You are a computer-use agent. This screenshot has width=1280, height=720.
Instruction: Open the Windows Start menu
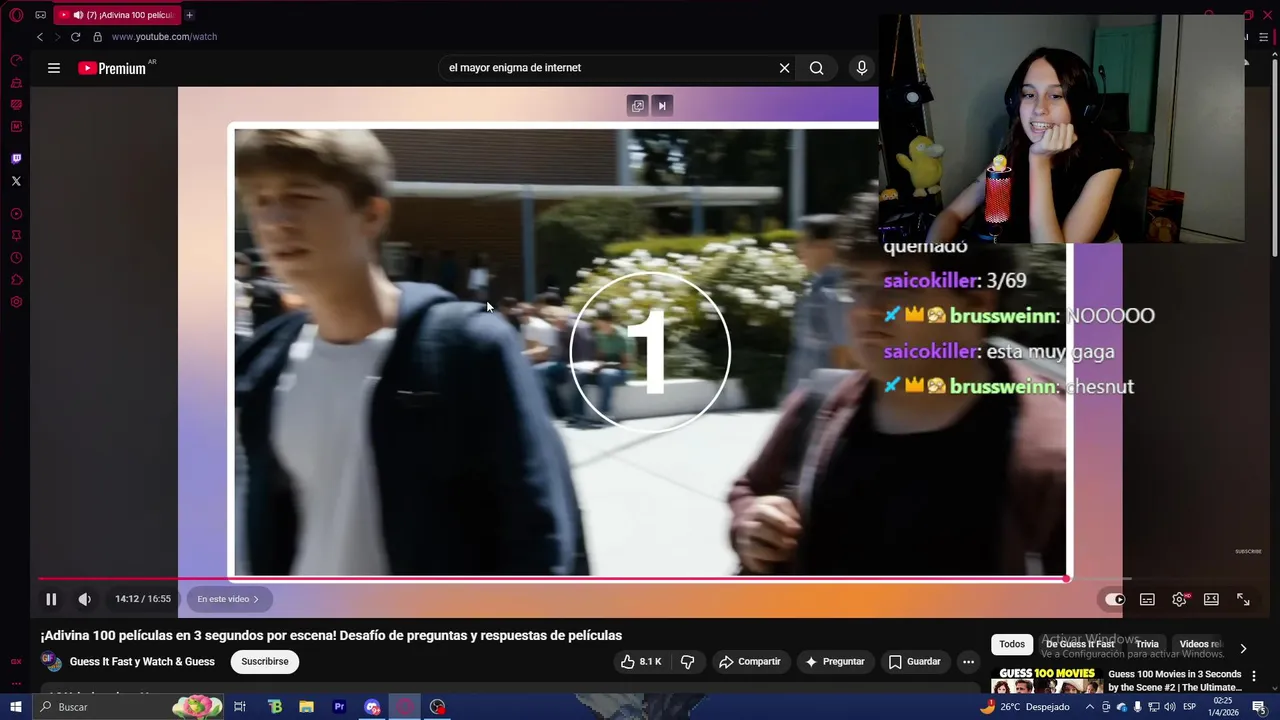(16, 707)
